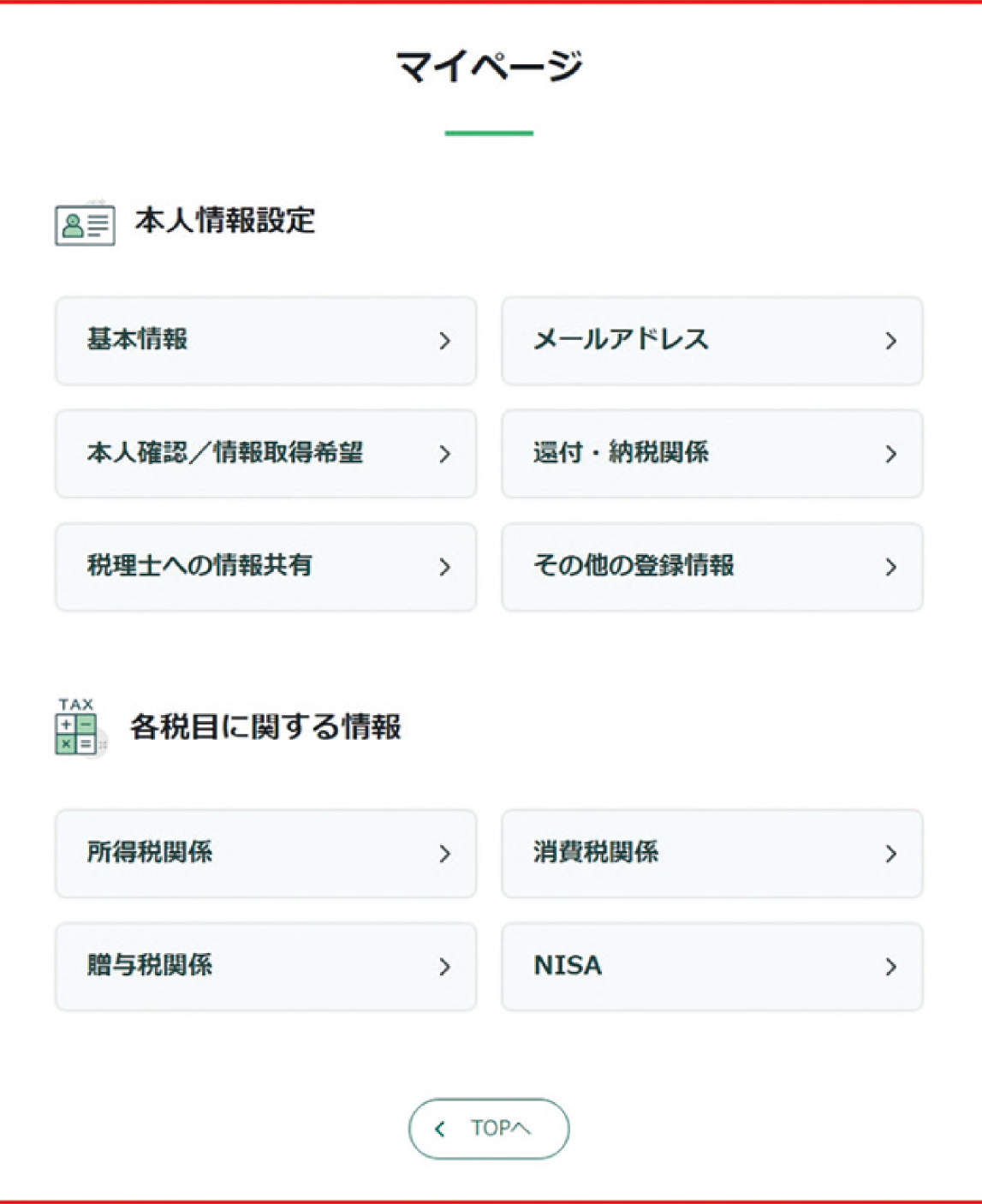Image resolution: width=982 pixels, height=1204 pixels.
Task: Click the ID card icon beside 本人情報設定
Action: 85,224
